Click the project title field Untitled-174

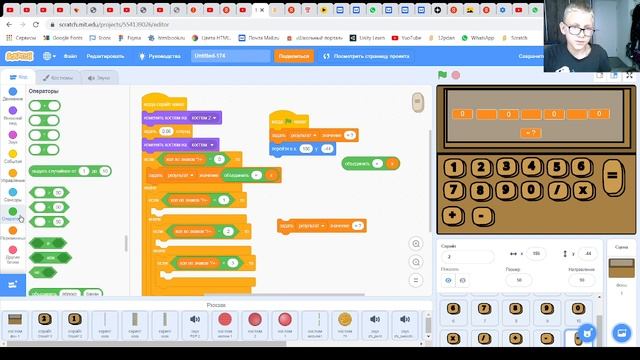[x=231, y=56]
